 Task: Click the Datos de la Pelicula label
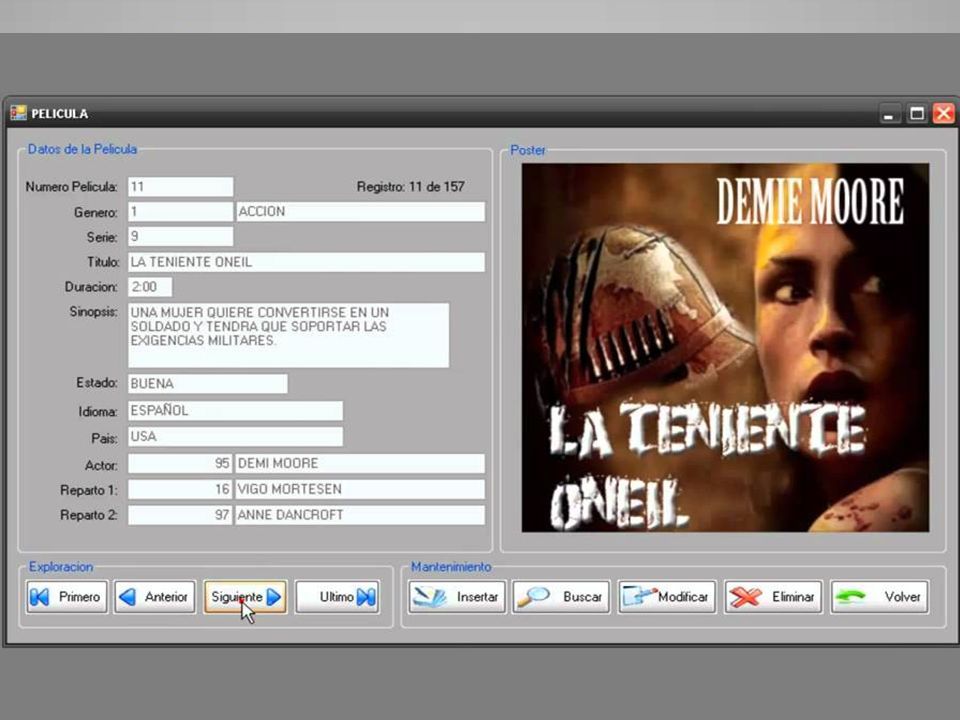coord(83,149)
